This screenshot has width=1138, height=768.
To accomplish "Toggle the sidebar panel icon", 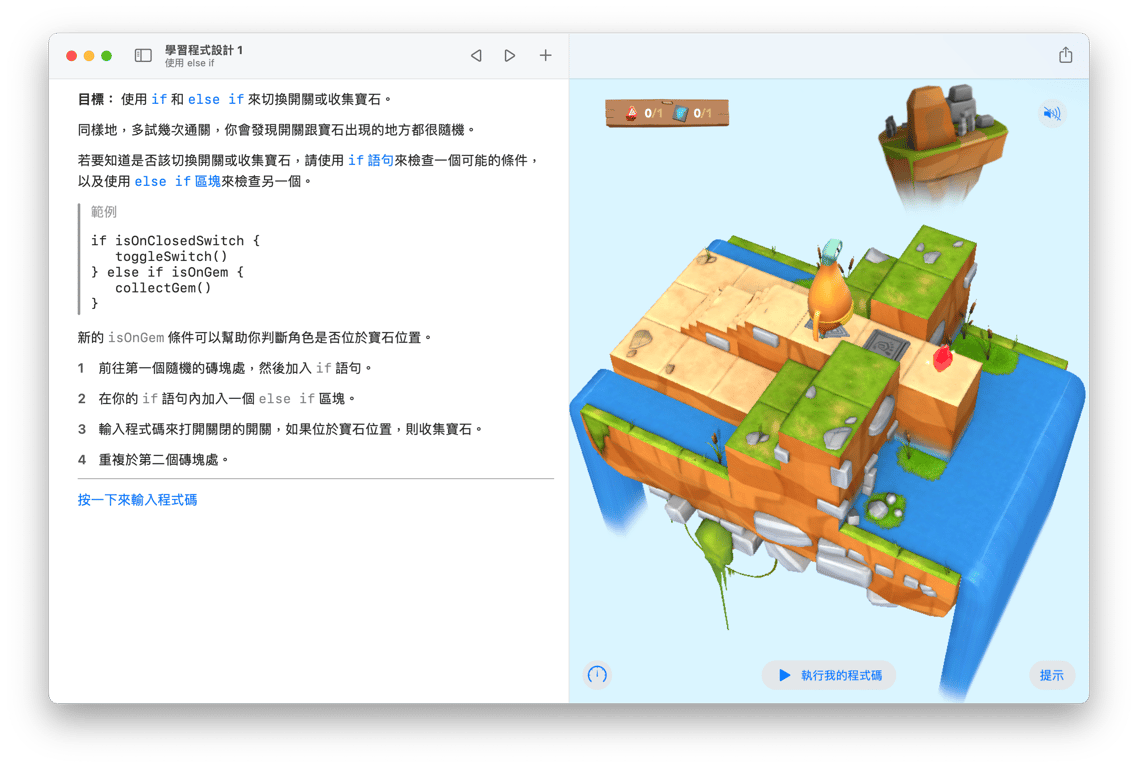I will click(x=143, y=56).
